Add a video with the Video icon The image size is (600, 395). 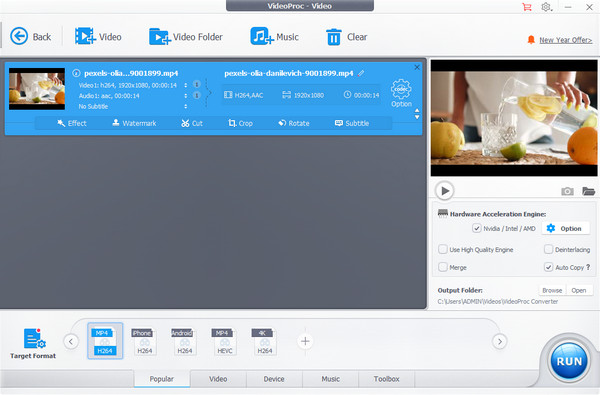pyautogui.click(x=85, y=36)
